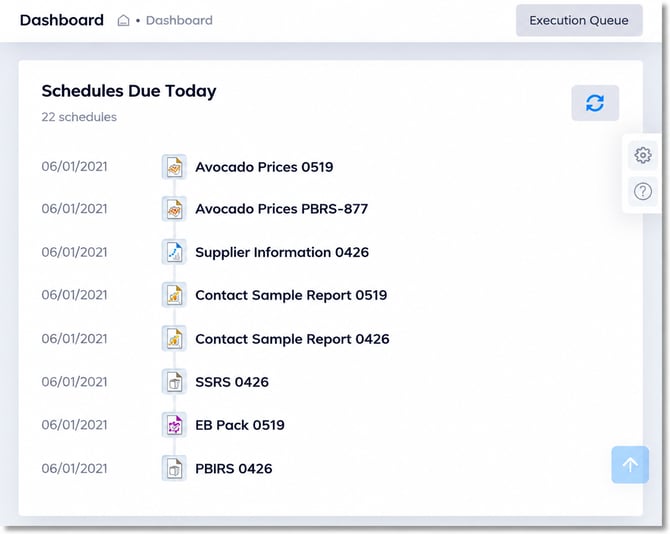Open the Supplier Information 0426 schedule
670x534 pixels.
[x=282, y=252]
